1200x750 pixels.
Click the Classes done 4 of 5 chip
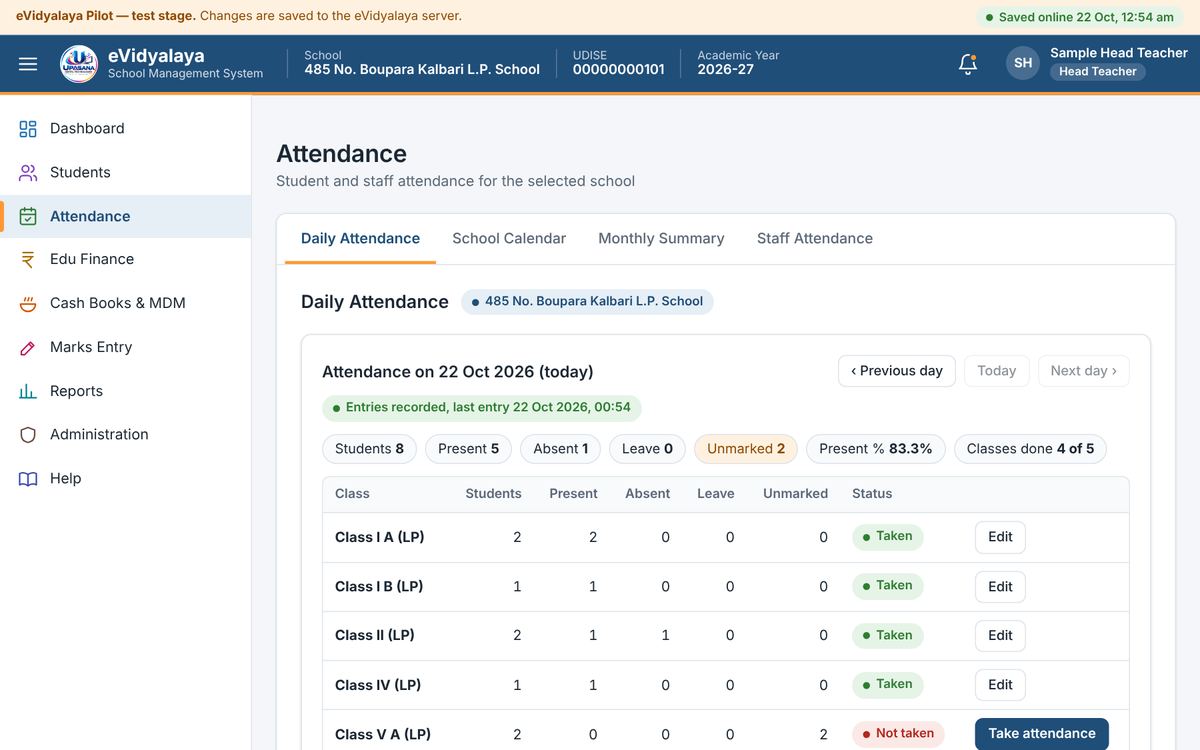coord(1030,449)
